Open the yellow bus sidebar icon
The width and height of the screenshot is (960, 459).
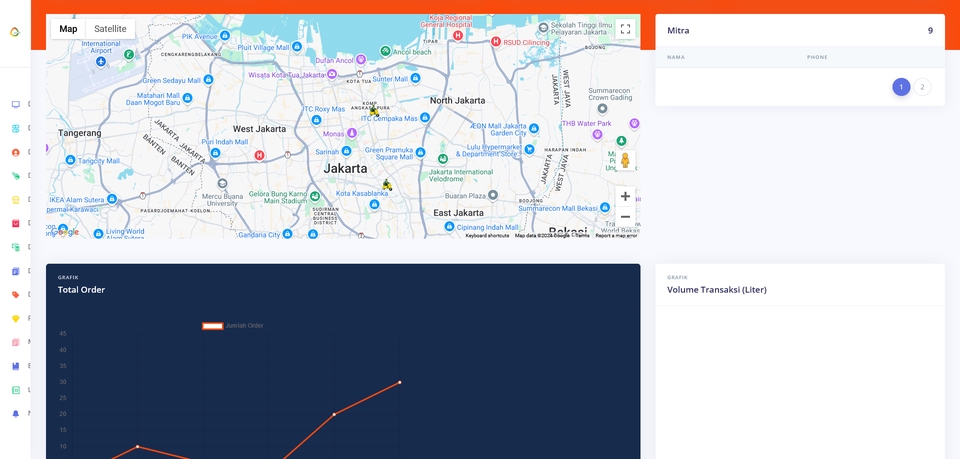(16, 200)
